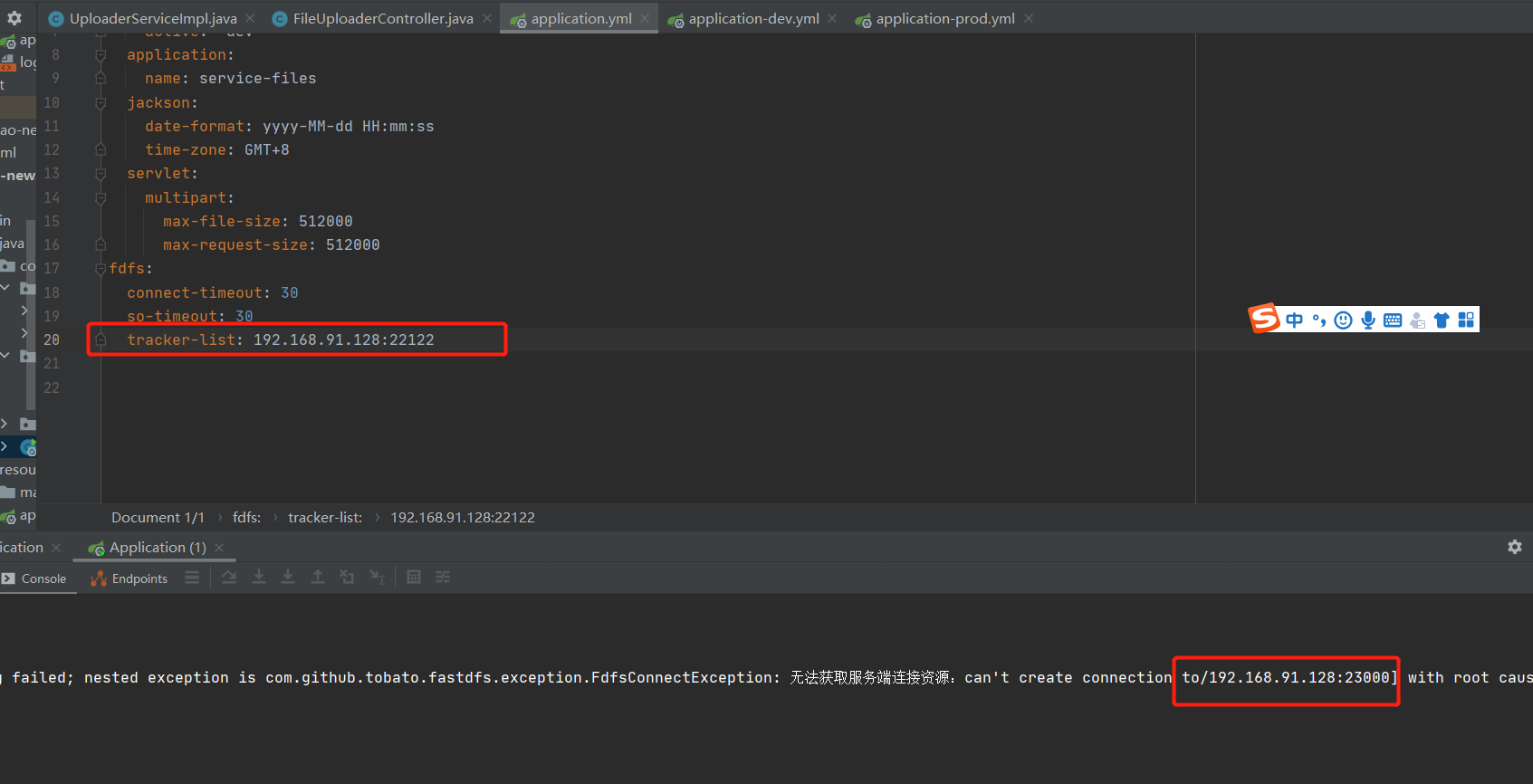Screen dimensions: 1533x784
Task: Switch to the Console tab
Action: 34,578
